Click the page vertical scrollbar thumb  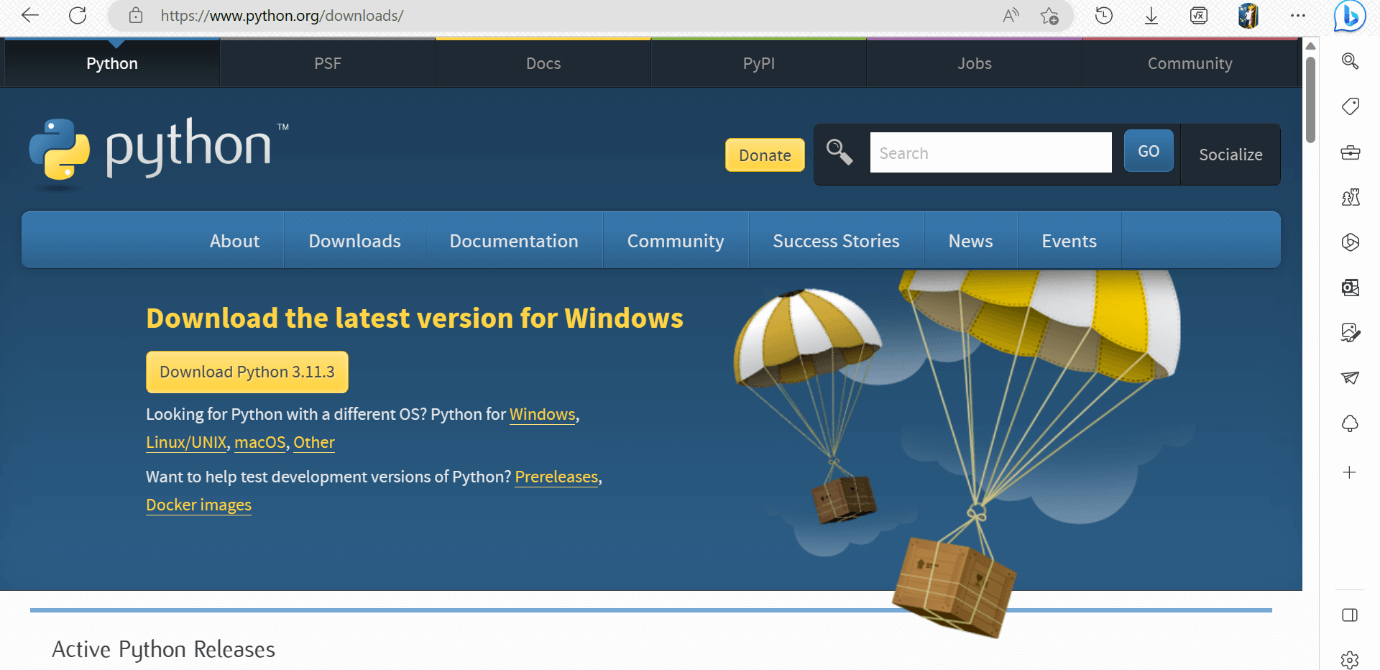(x=1310, y=100)
